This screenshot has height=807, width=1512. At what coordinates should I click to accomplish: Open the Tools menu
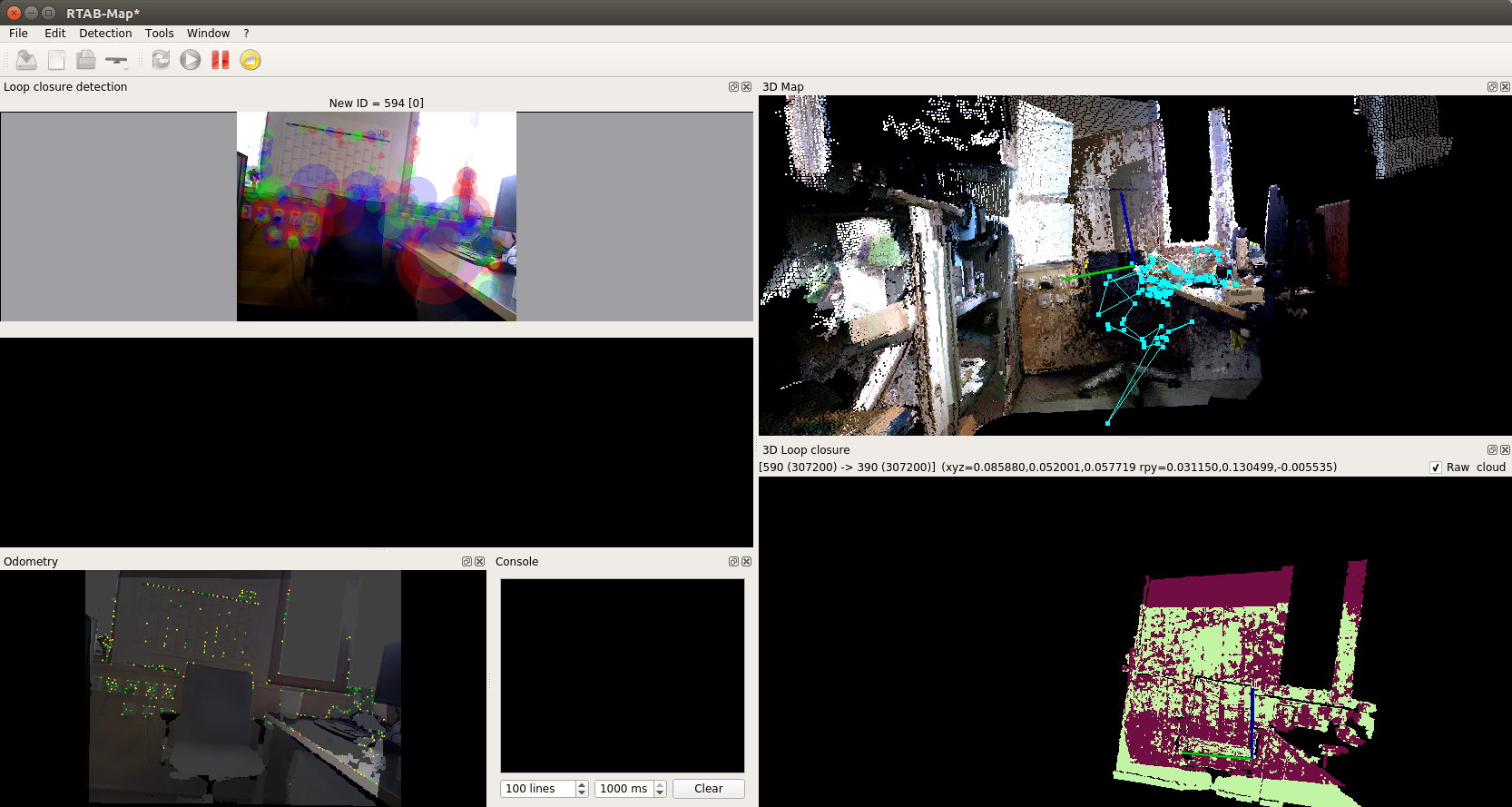pyautogui.click(x=160, y=33)
